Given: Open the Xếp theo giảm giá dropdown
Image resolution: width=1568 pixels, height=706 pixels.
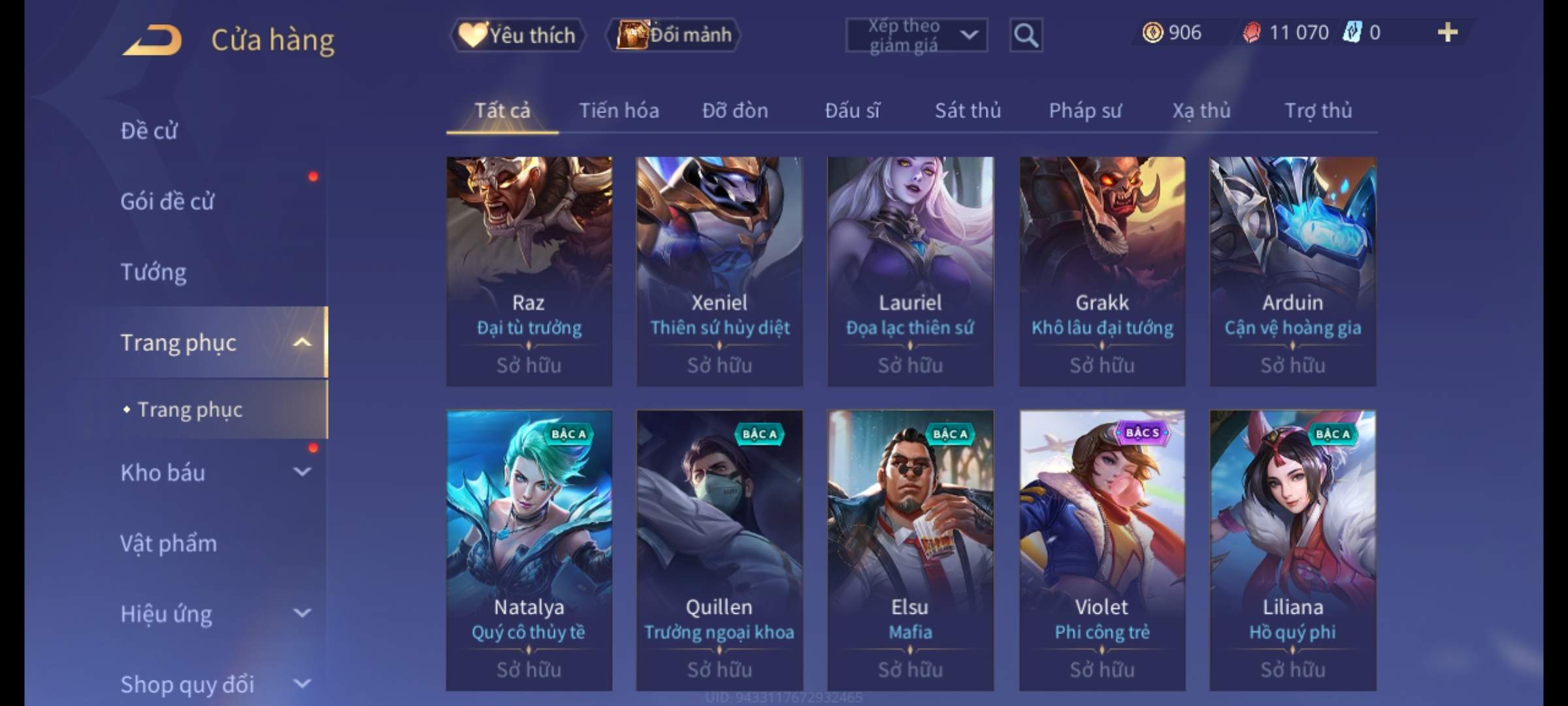Looking at the screenshot, I should (917, 35).
